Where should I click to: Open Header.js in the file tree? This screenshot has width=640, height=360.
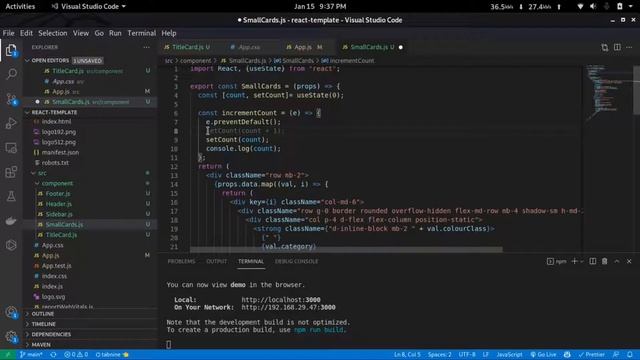(58, 204)
